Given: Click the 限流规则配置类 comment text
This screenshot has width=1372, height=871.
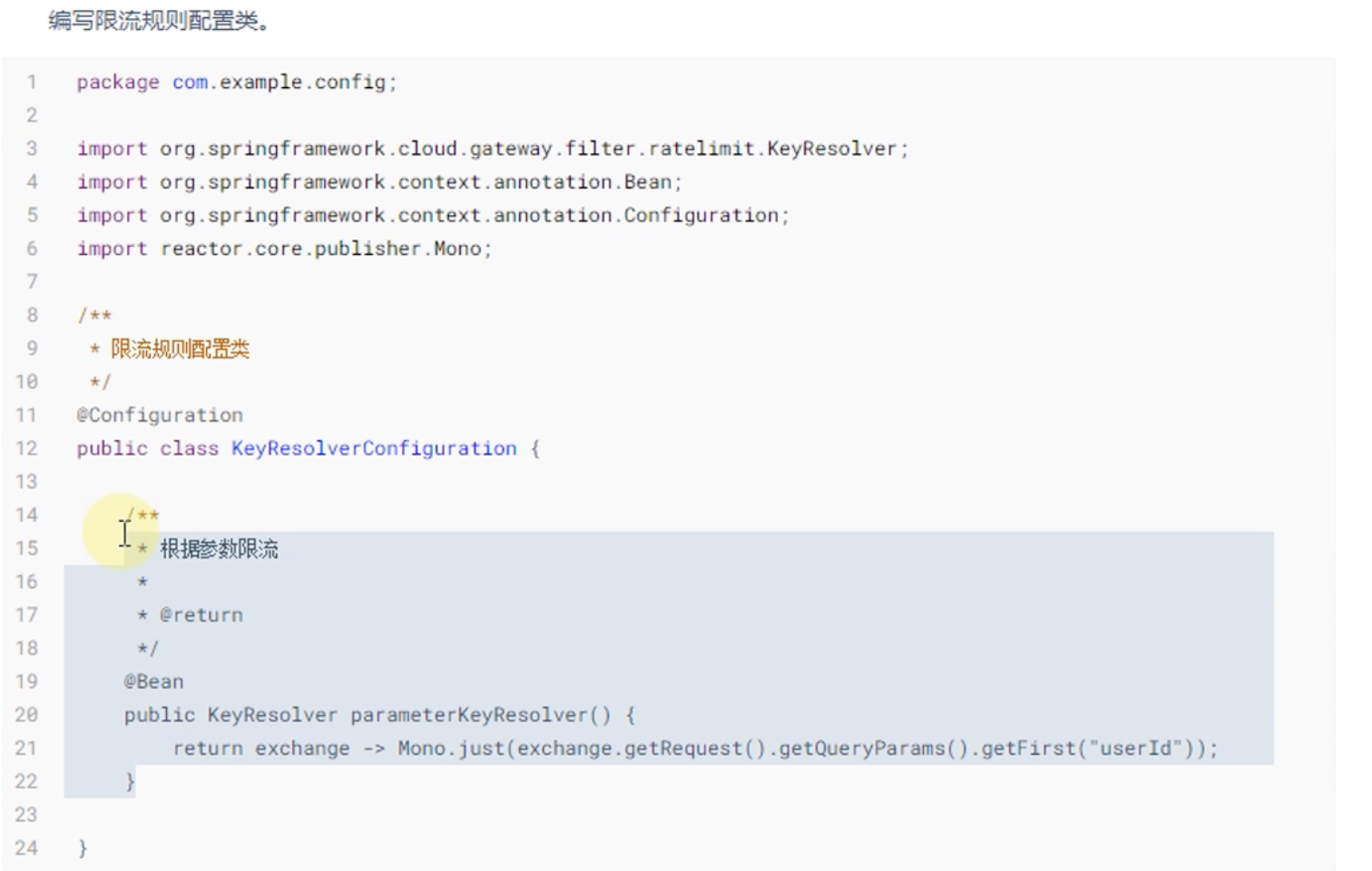Looking at the screenshot, I should click(x=180, y=349).
